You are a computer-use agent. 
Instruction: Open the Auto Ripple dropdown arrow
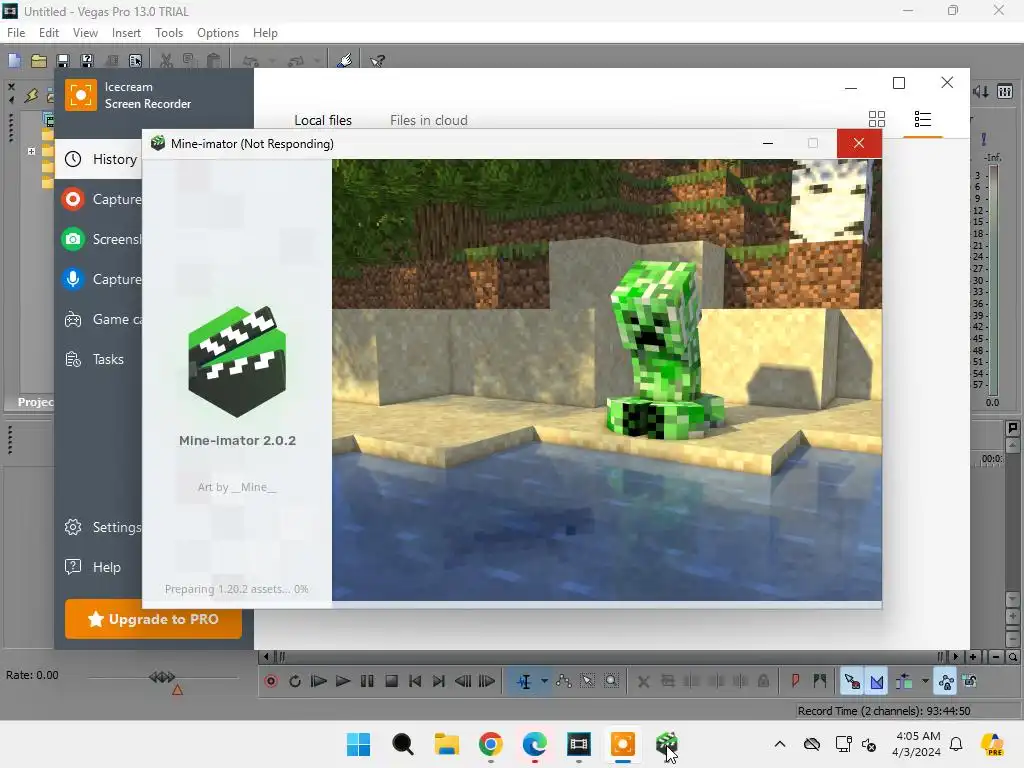925,681
